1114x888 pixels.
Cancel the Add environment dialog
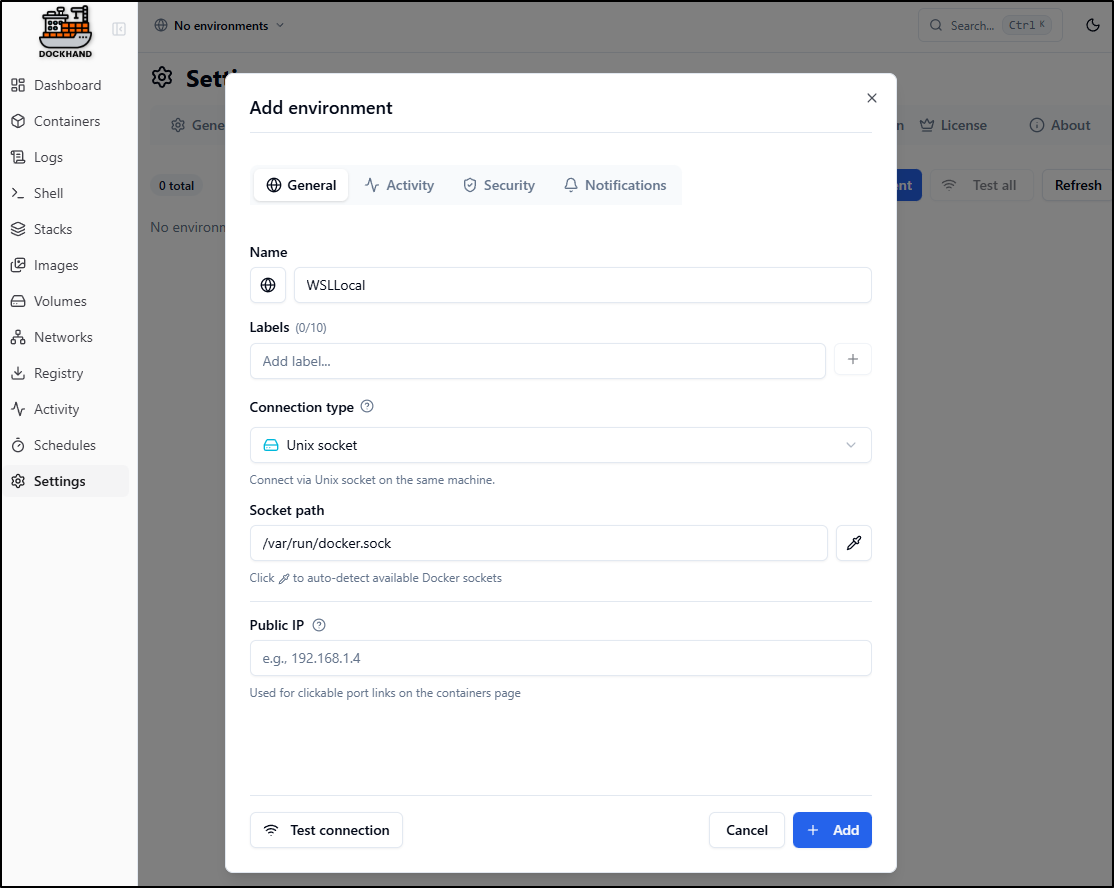click(747, 830)
